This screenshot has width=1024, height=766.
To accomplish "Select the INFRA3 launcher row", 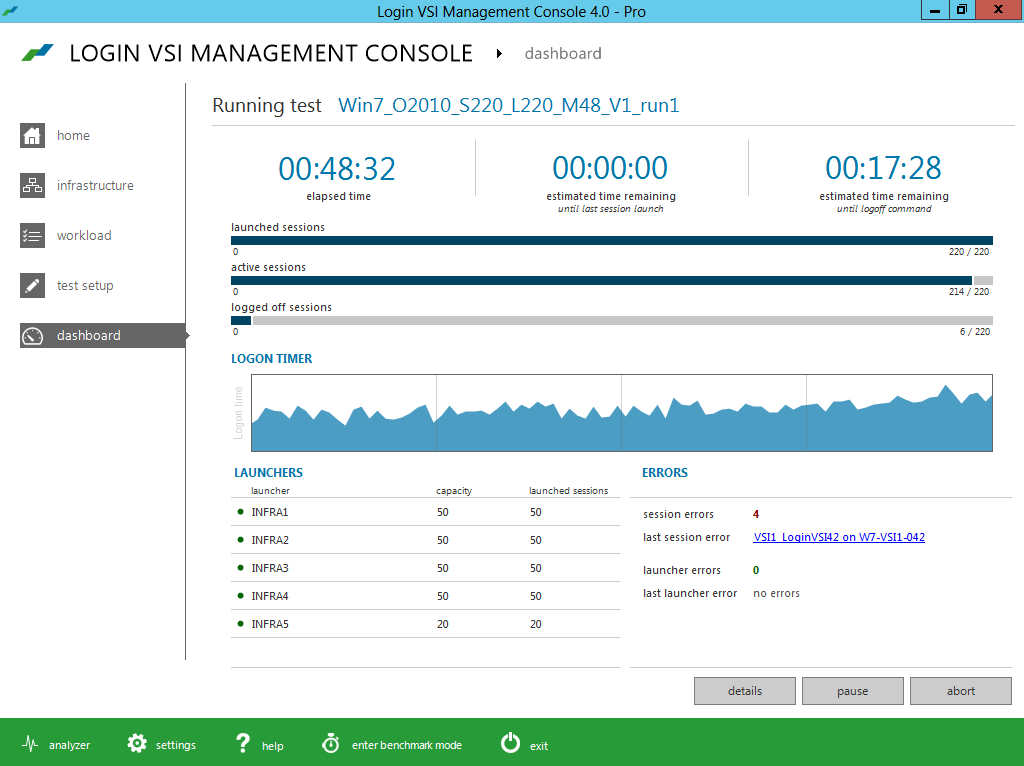I will click(x=425, y=568).
